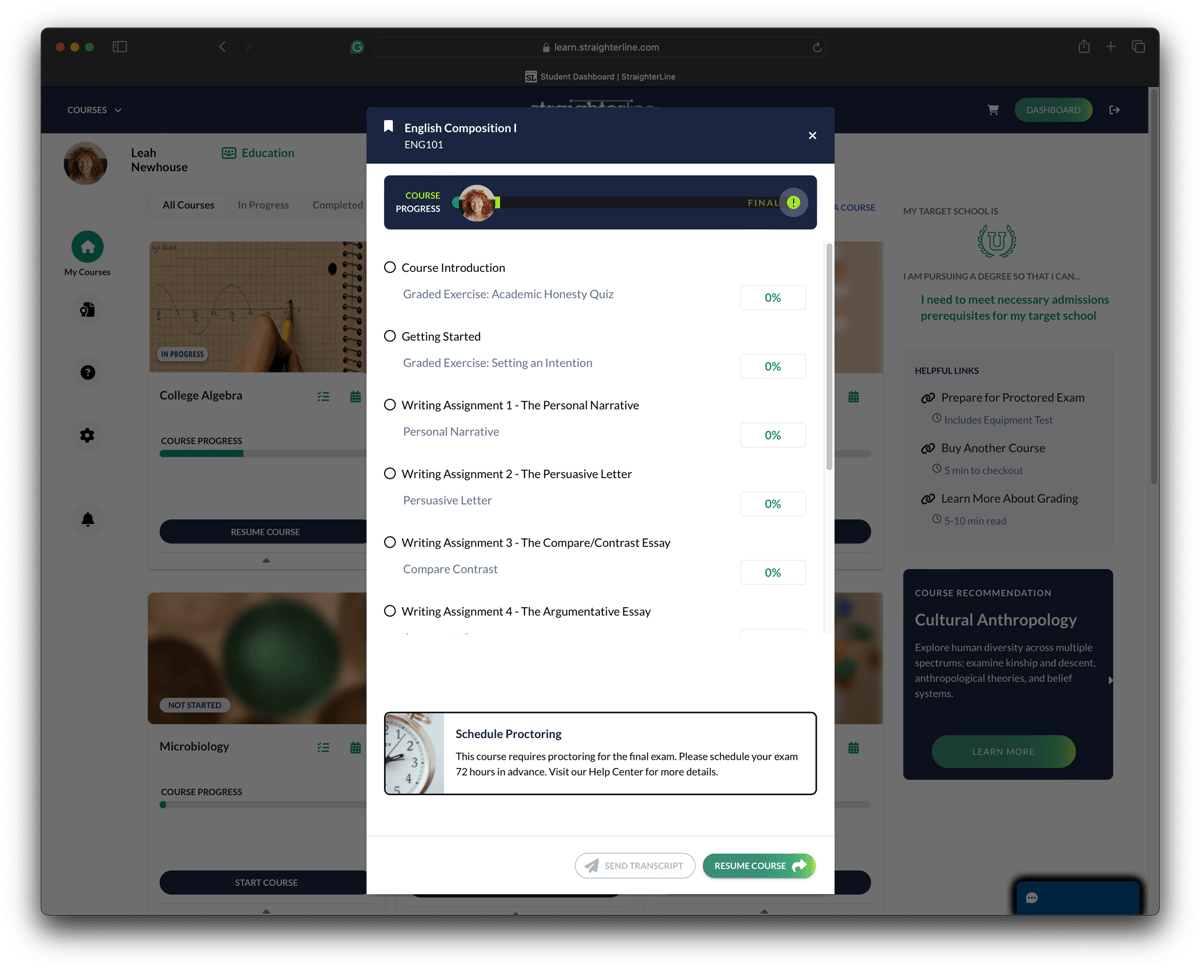This screenshot has width=1200, height=969.
Task: Click the course progress bar avatar marker
Action: 477,203
